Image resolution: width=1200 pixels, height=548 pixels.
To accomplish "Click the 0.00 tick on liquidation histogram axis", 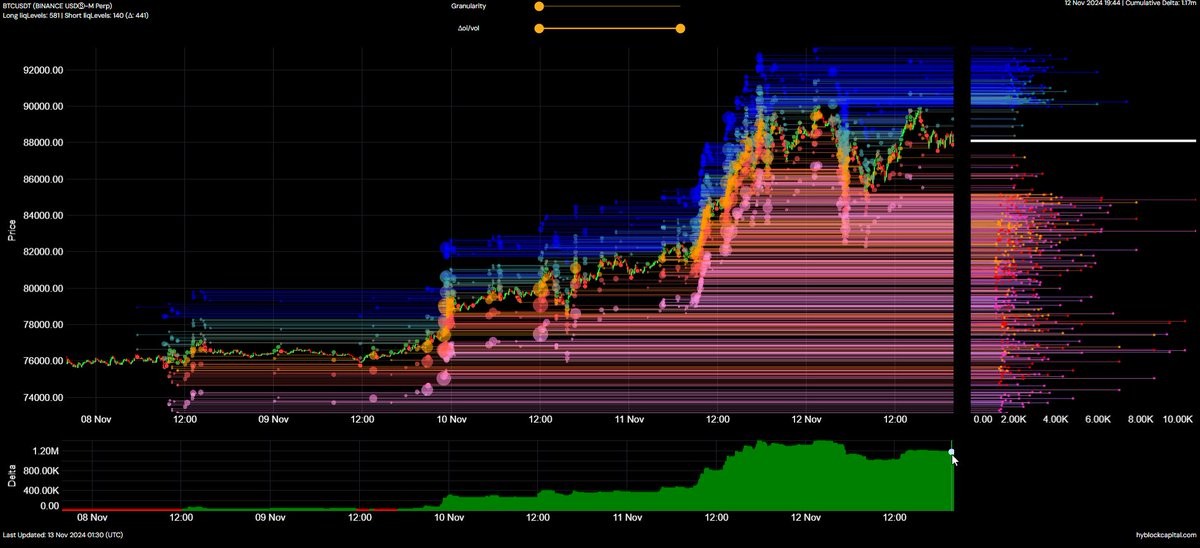I will point(984,421).
